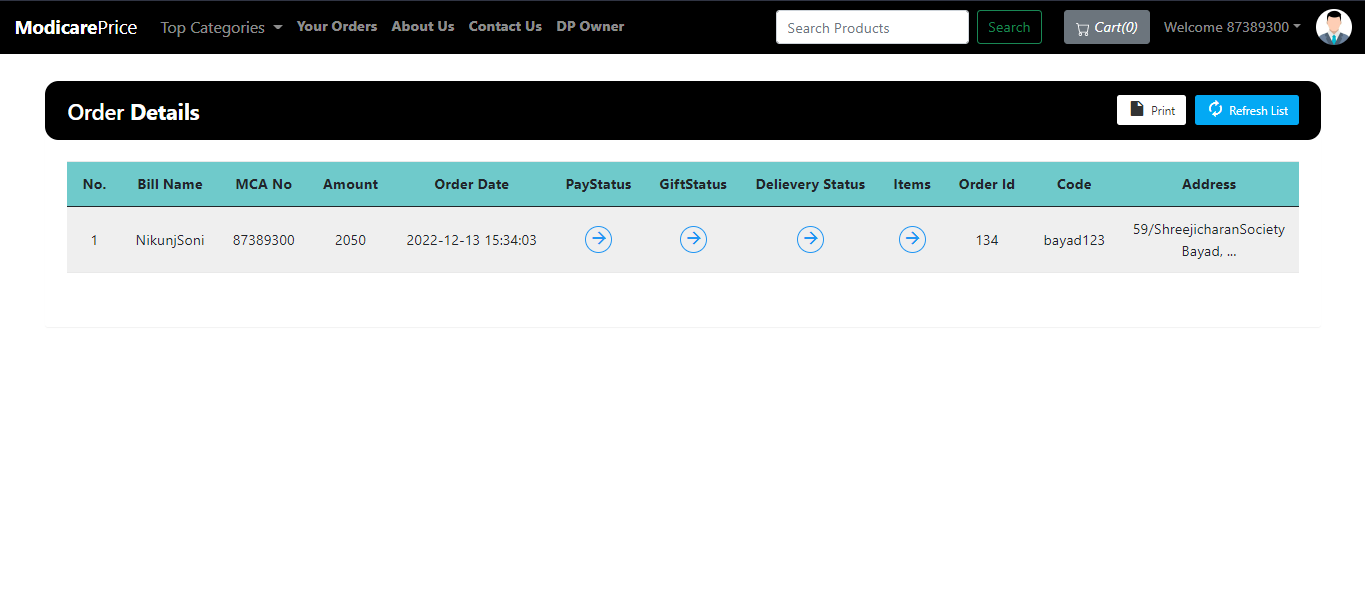This screenshot has height=600, width=1365.
Task: Click the ModicarePrice logo link
Action: click(76, 28)
